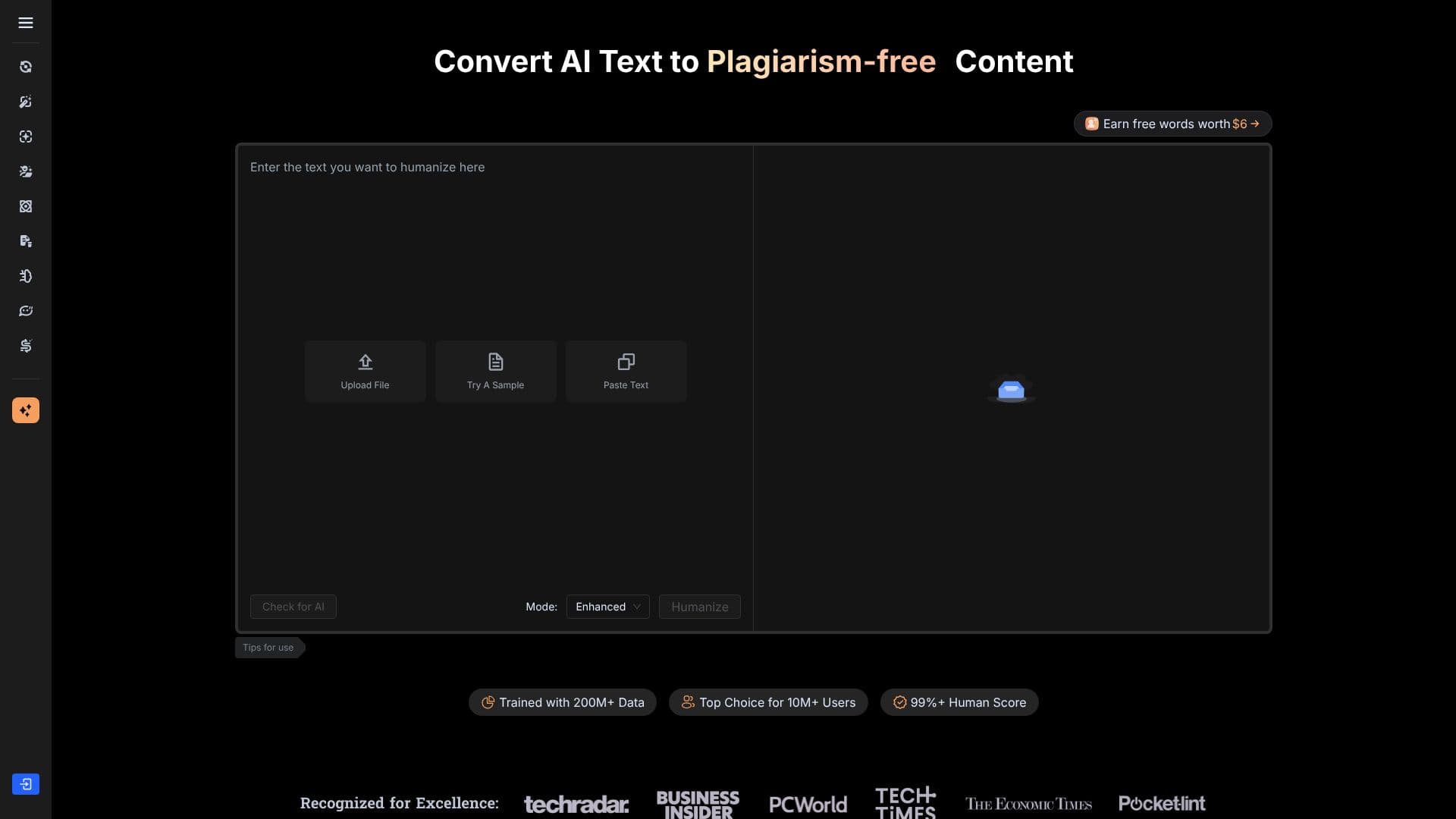This screenshot has height=819, width=1456.
Task: Click the Check for AI button
Action: coord(293,607)
